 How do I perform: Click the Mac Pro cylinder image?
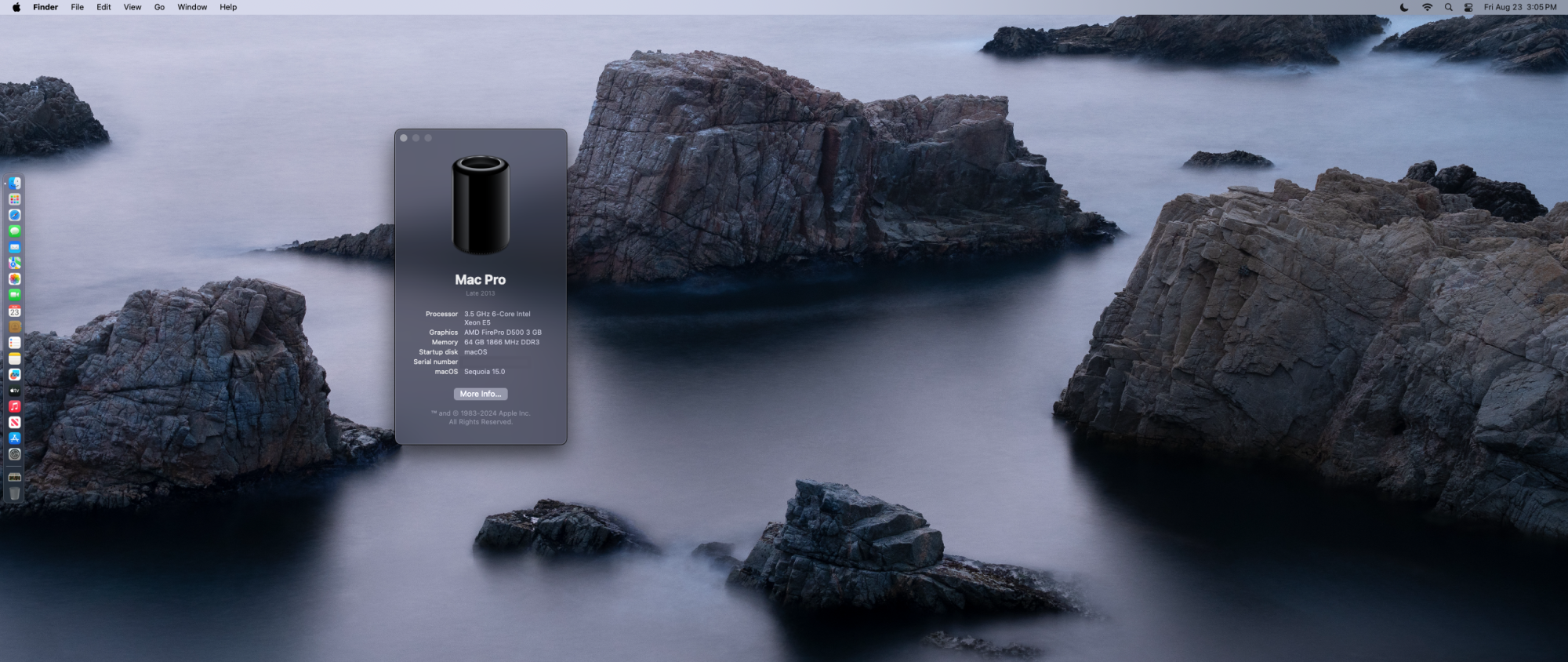(x=481, y=205)
